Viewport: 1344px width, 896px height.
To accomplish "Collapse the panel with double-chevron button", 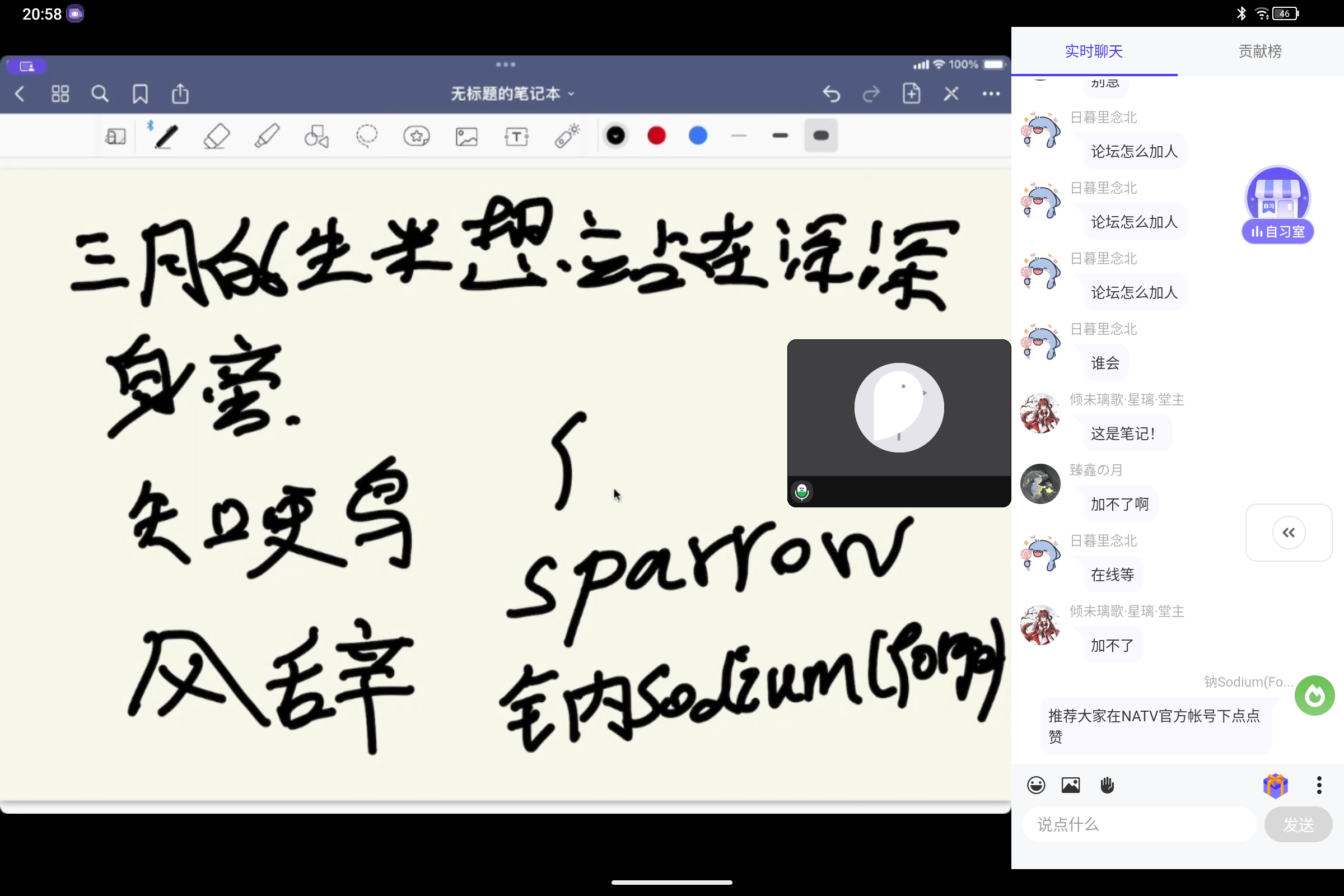I will click(1289, 533).
